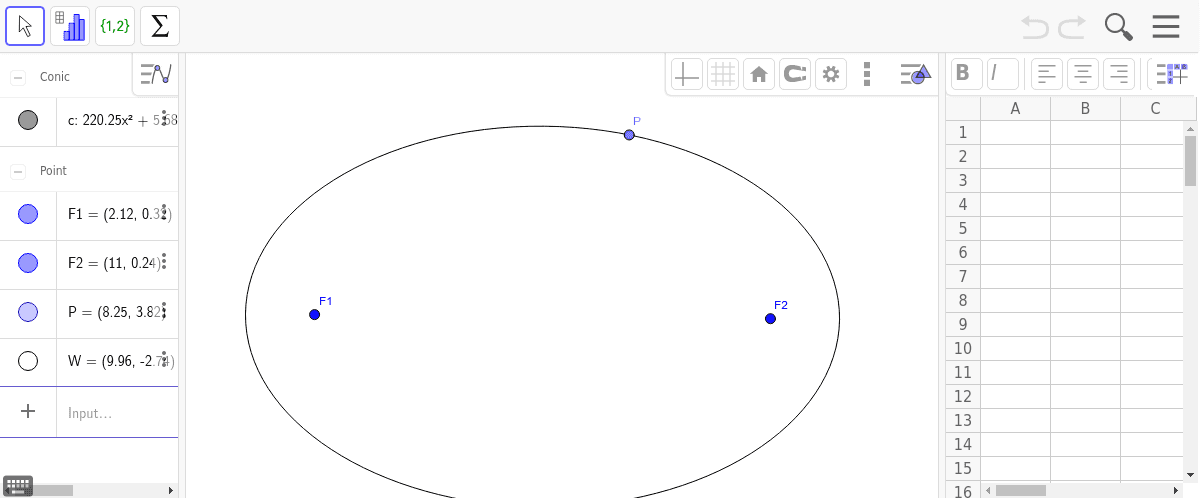Image resolution: width=1200 pixels, height=500 pixels.
Task: Click the spreadsheet vertical scrollbar thumb
Action: pos(1191,161)
